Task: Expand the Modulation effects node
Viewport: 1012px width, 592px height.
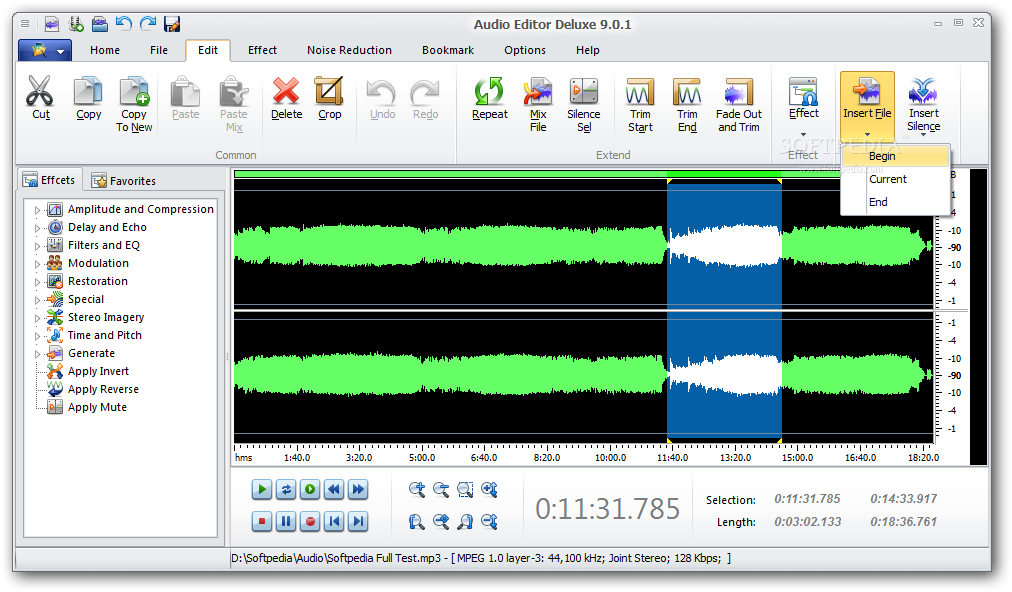Action: pyautogui.click(x=37, y=264)
